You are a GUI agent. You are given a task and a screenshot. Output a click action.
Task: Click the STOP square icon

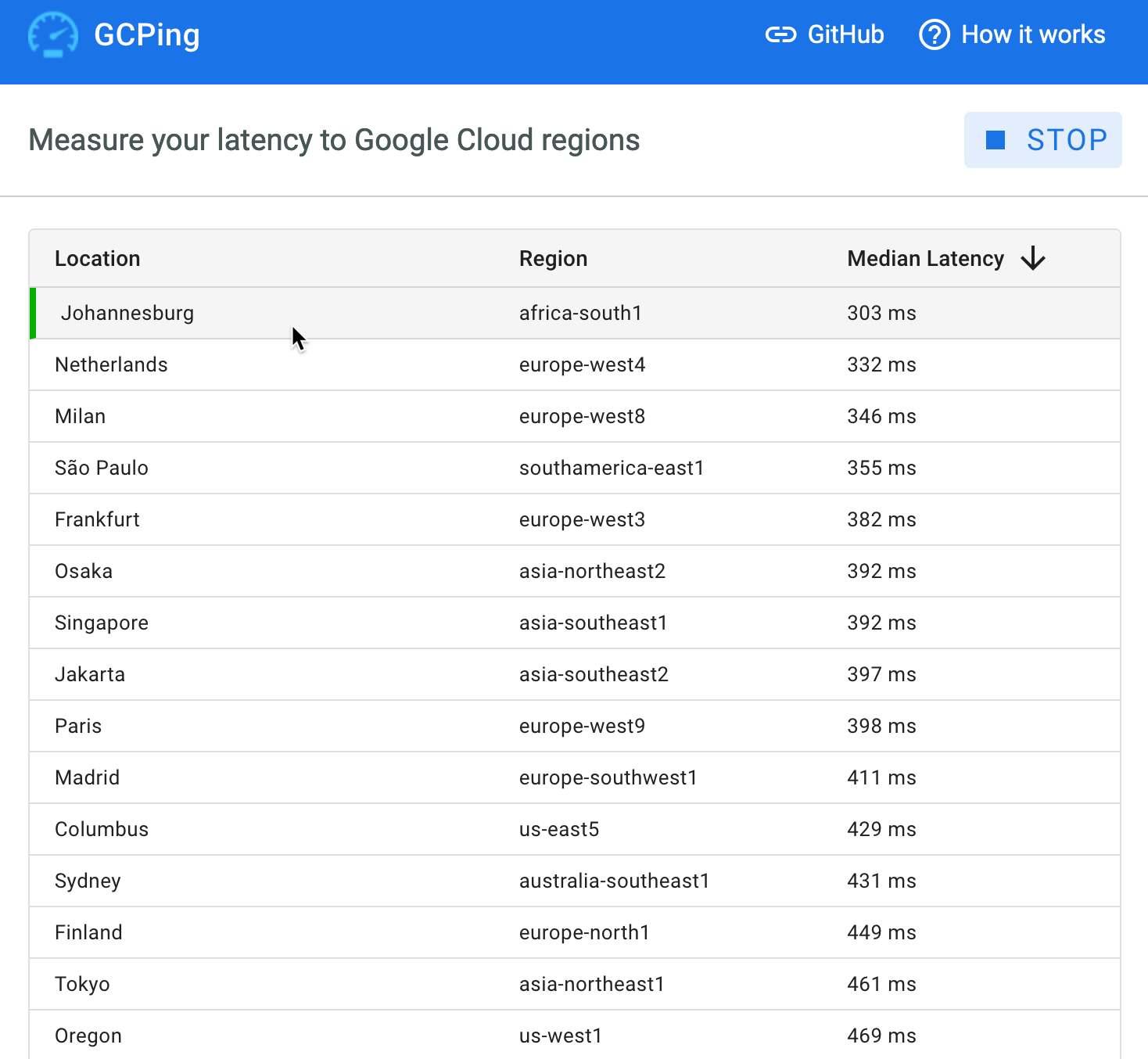(996, 140)
